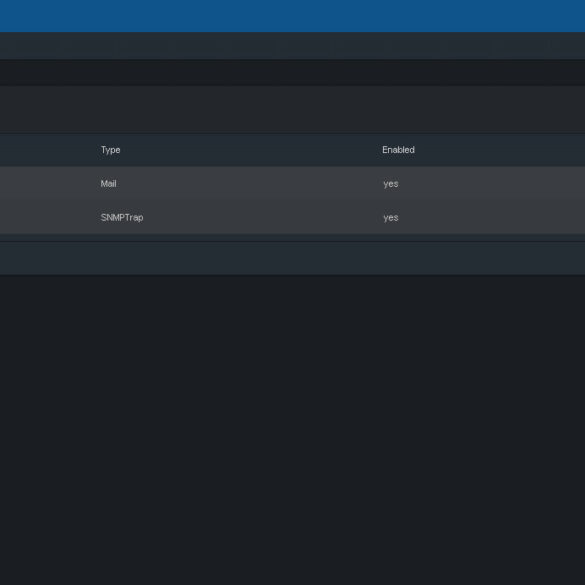Image resolution: width=585 pixels, height=585 pixels.
Task: Select the Type column header
Action: [110, 150]
